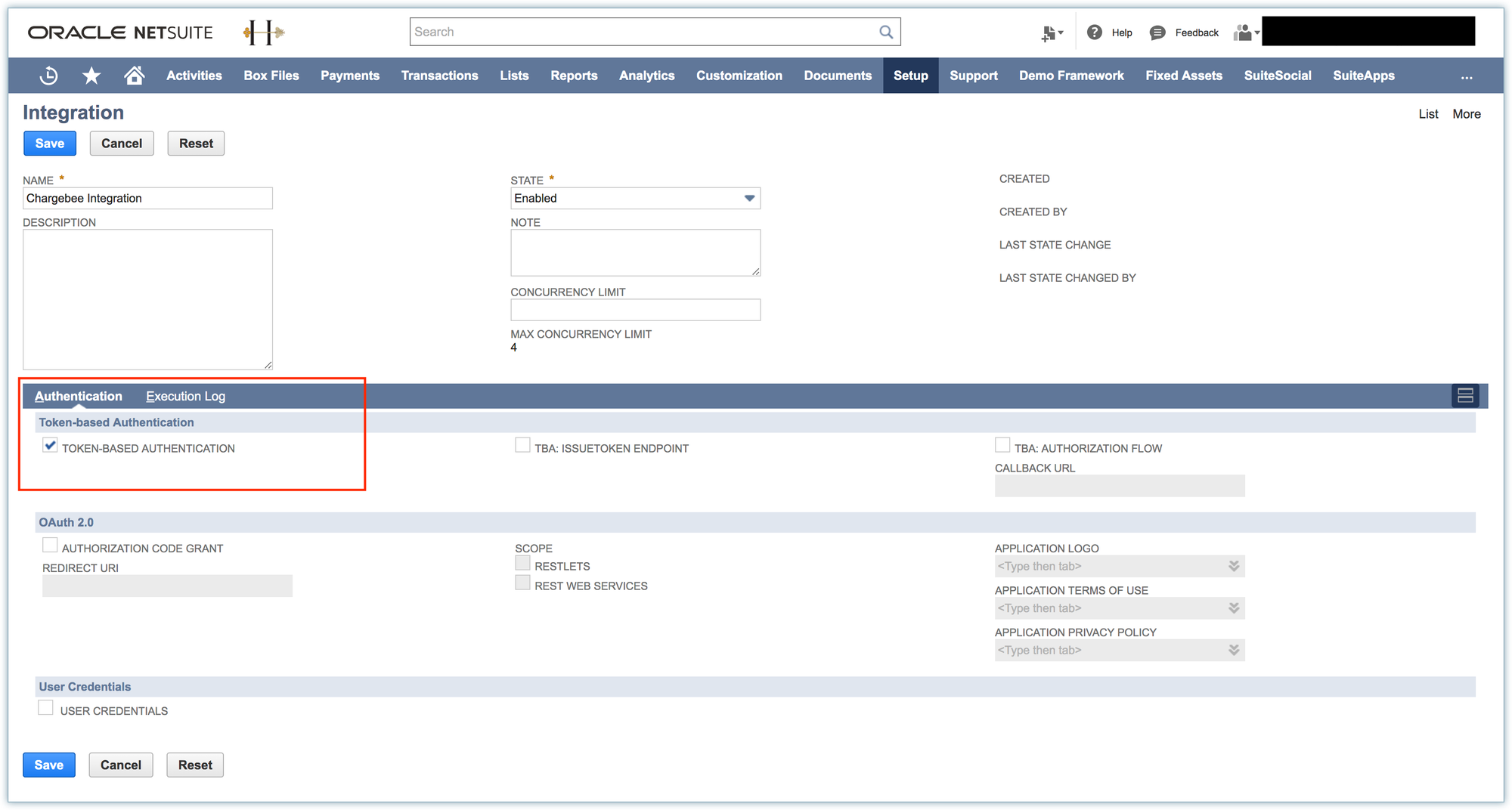
Task: Go to the Home house icon
Action: (x=135, y=76)
